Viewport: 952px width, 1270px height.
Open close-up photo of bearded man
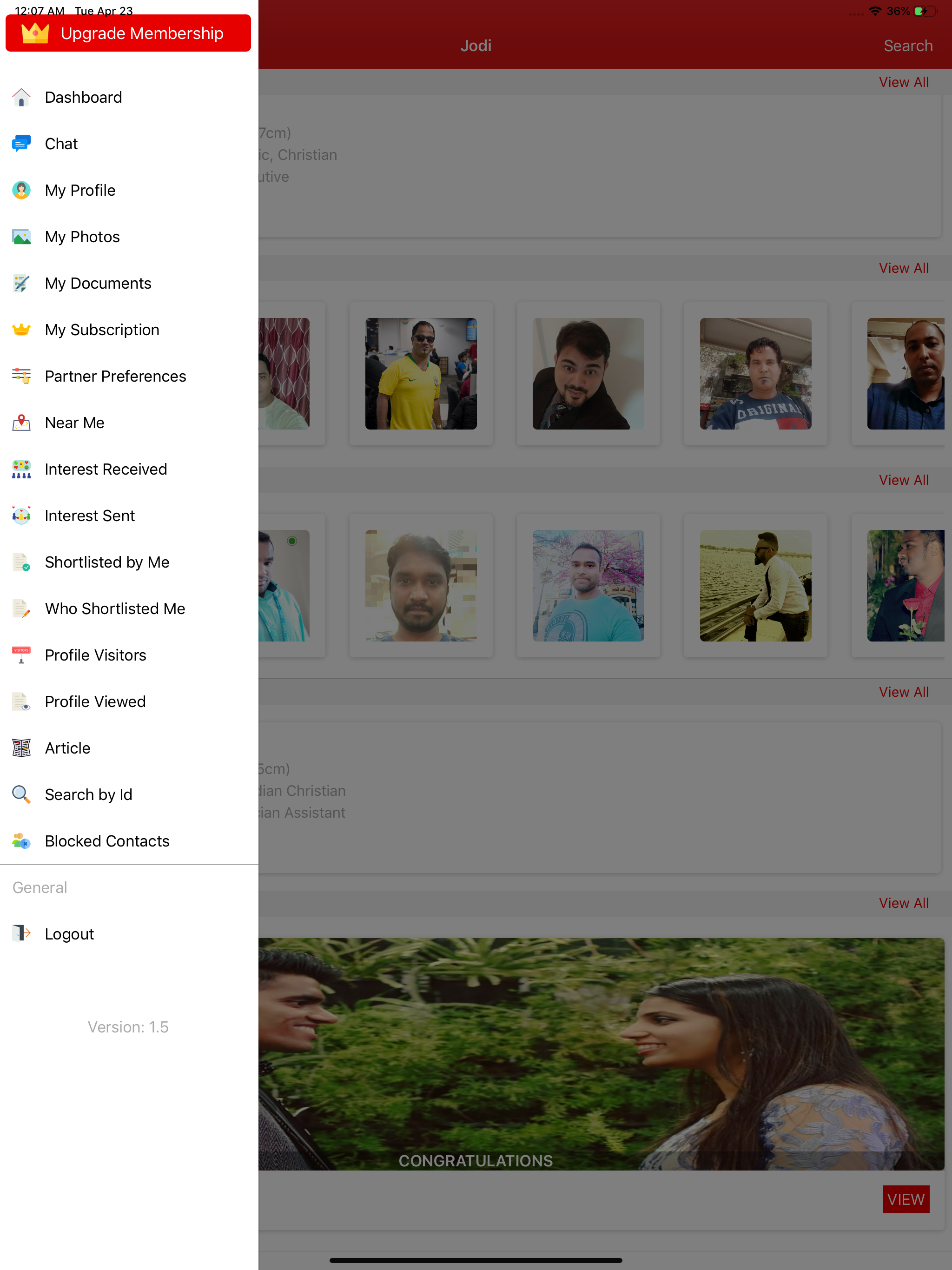coord(421,585)
